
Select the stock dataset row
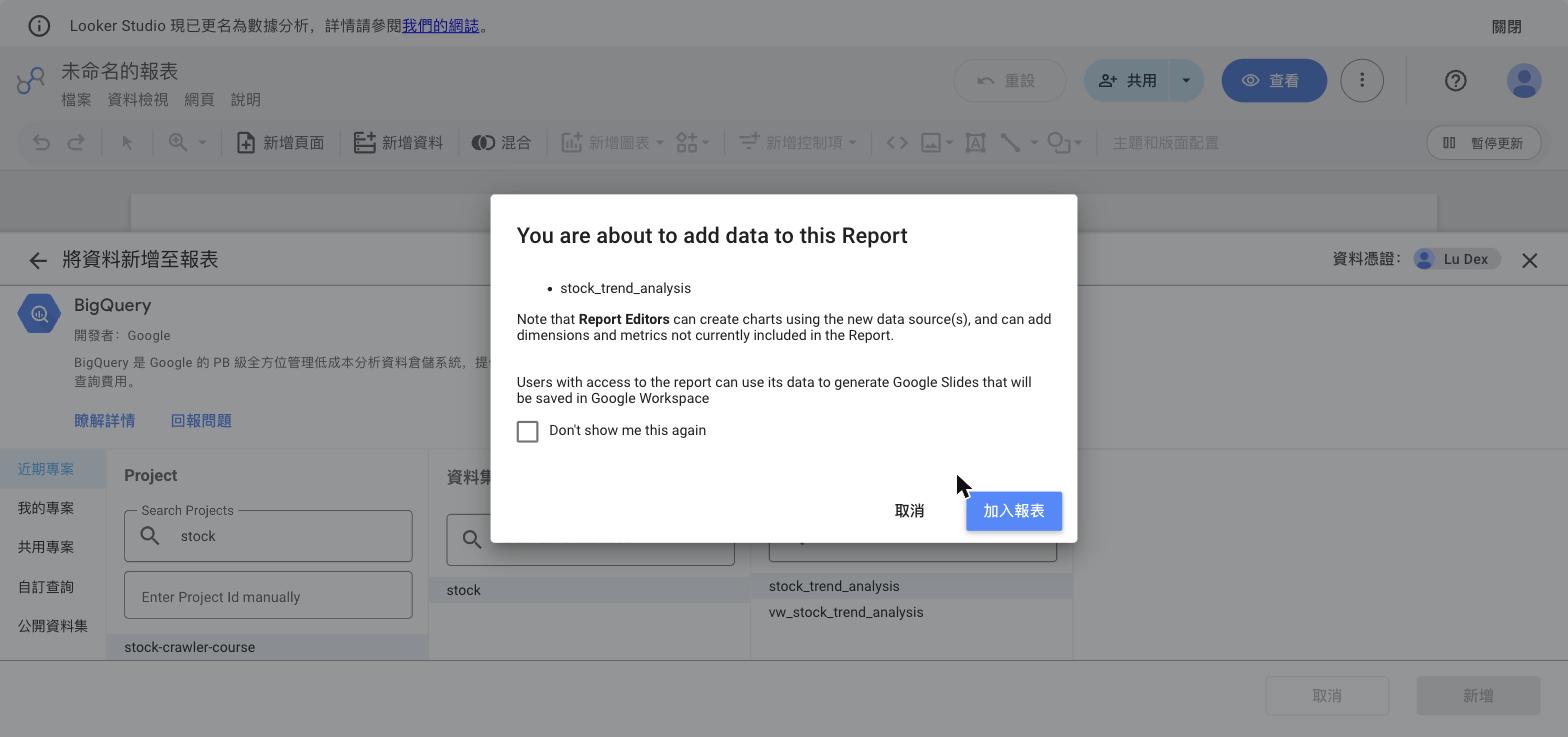[x=589, y=590]
